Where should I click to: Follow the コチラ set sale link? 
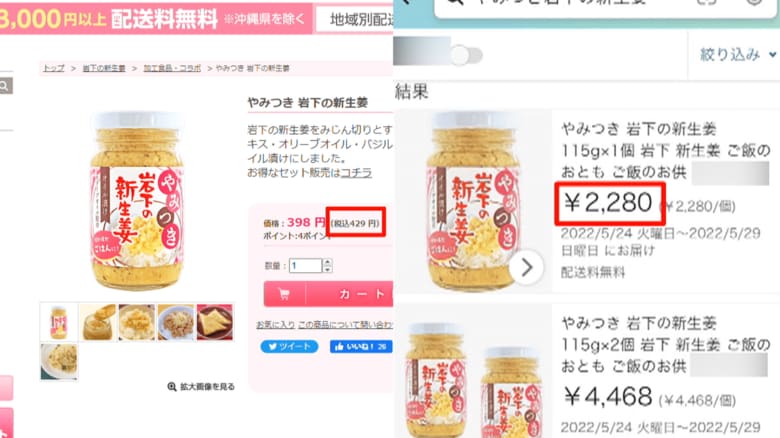tap(356, 172)
